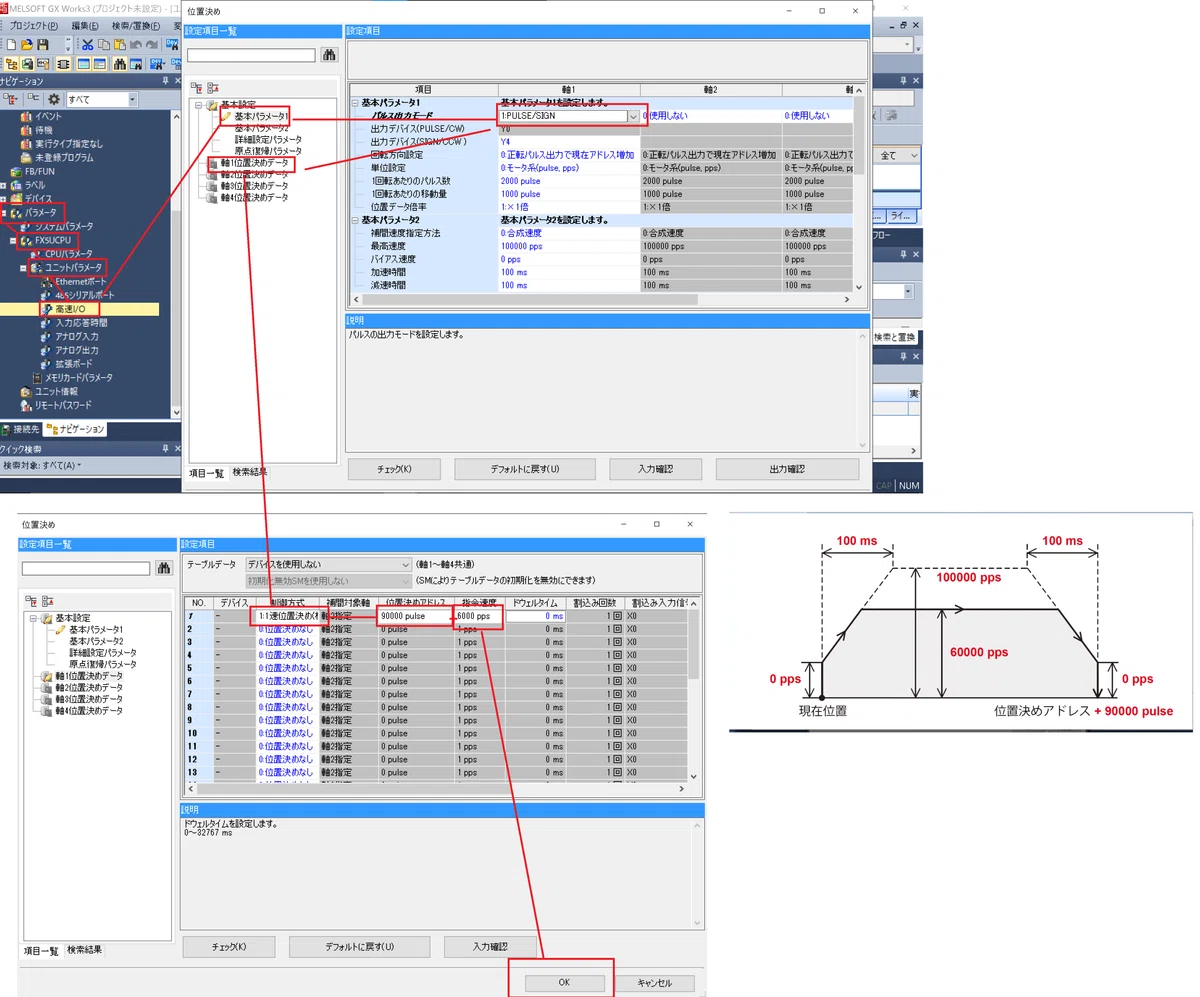Click the New project toolbar icon

[x=9, y=45]
